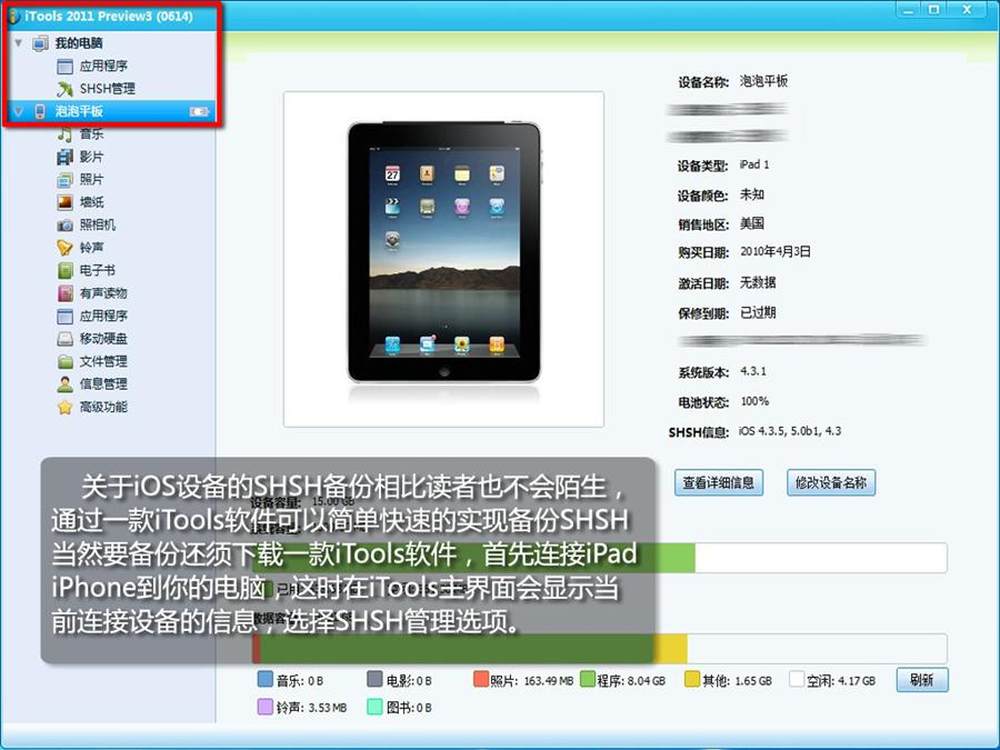Screen dimensions: 1000x750
Task: Click the red 照片 storage legend swatch
Action: pyautogui.click(x=481, y=679)
